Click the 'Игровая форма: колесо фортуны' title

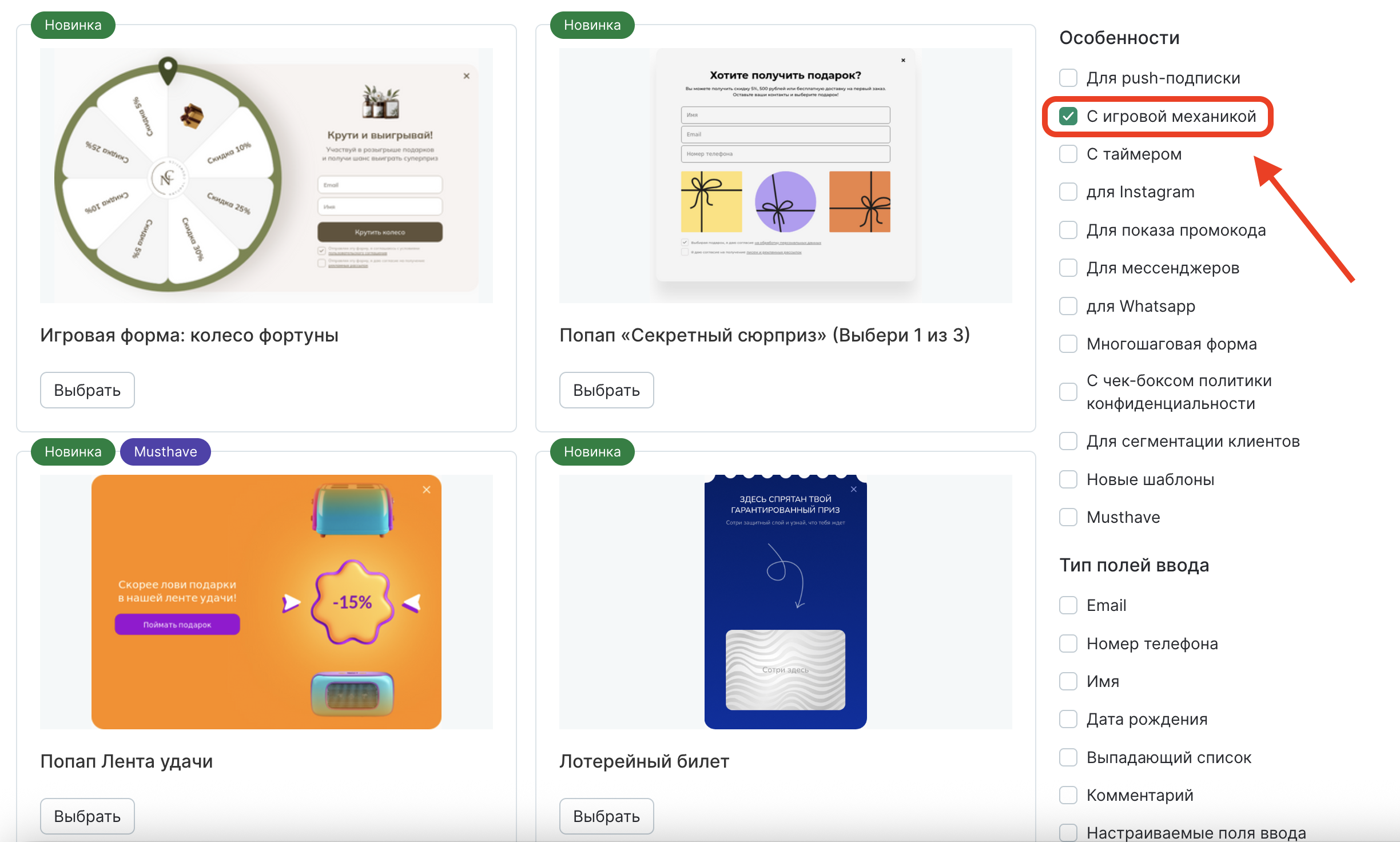[189, 335]
